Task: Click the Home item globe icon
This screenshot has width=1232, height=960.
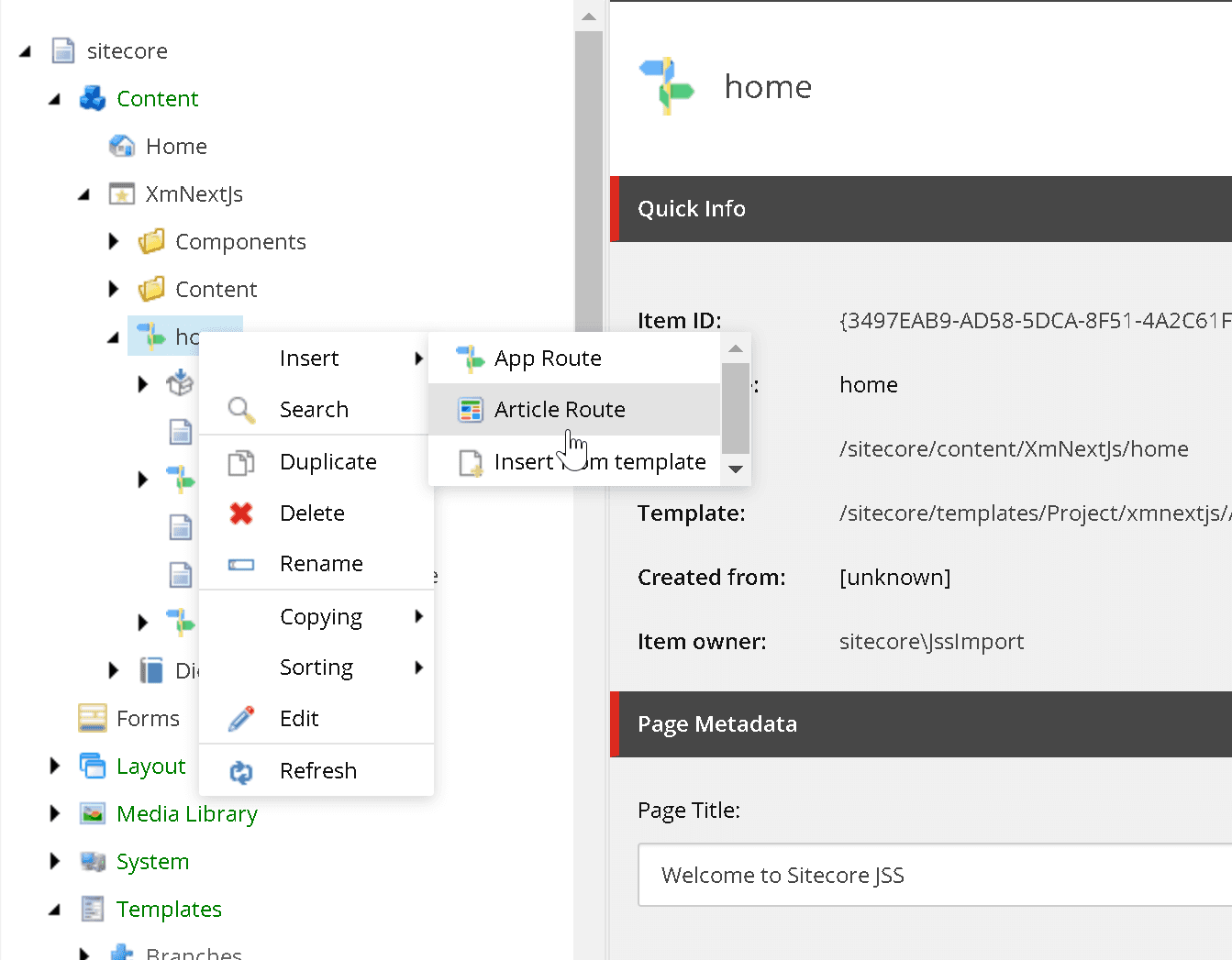Action: click(x=122, y=146)
